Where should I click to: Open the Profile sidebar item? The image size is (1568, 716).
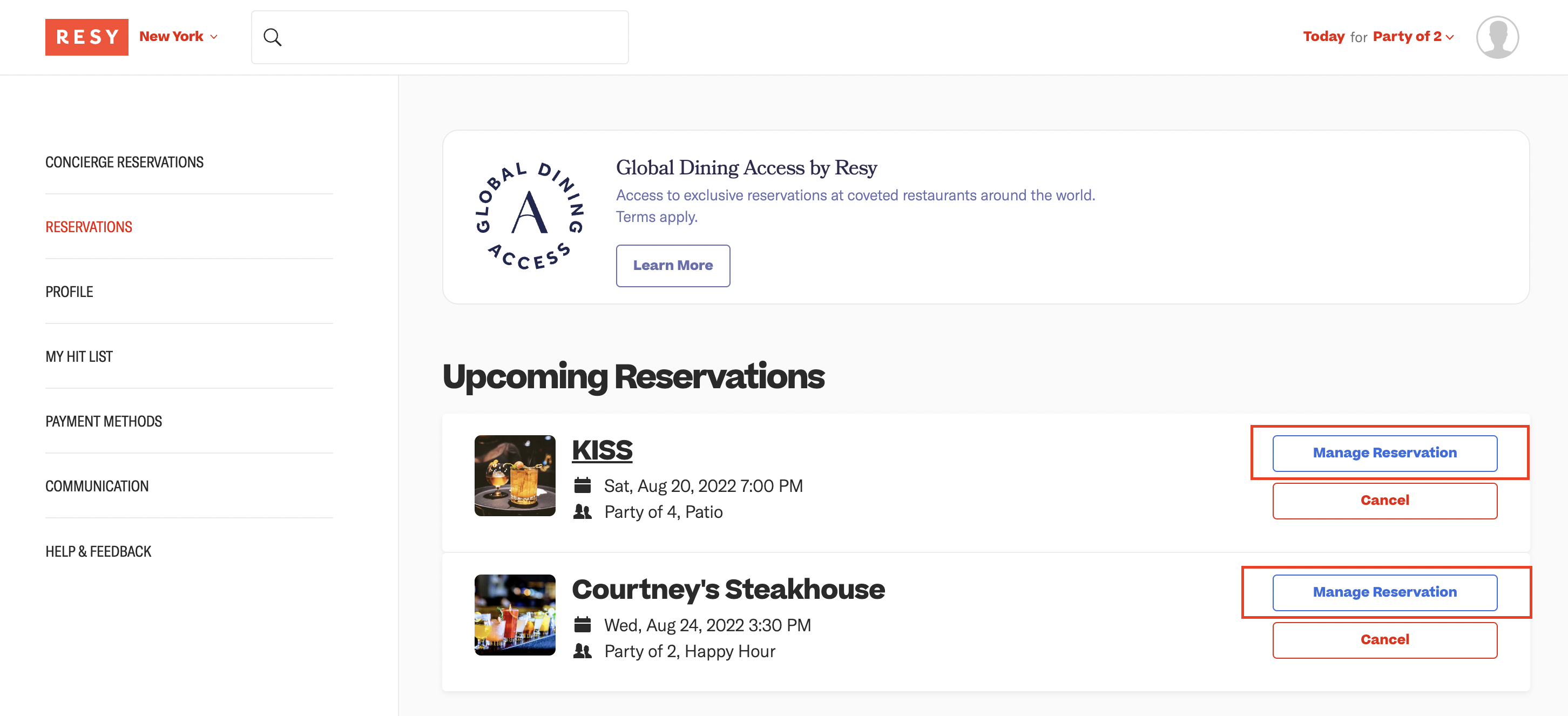pyautogui.click(x=70, y=292)
